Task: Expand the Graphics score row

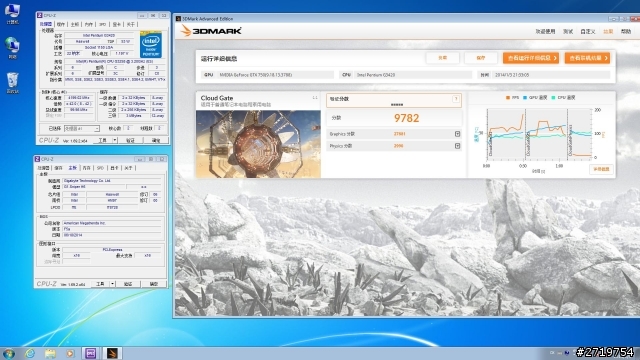Action: click(x=457, y=134)
